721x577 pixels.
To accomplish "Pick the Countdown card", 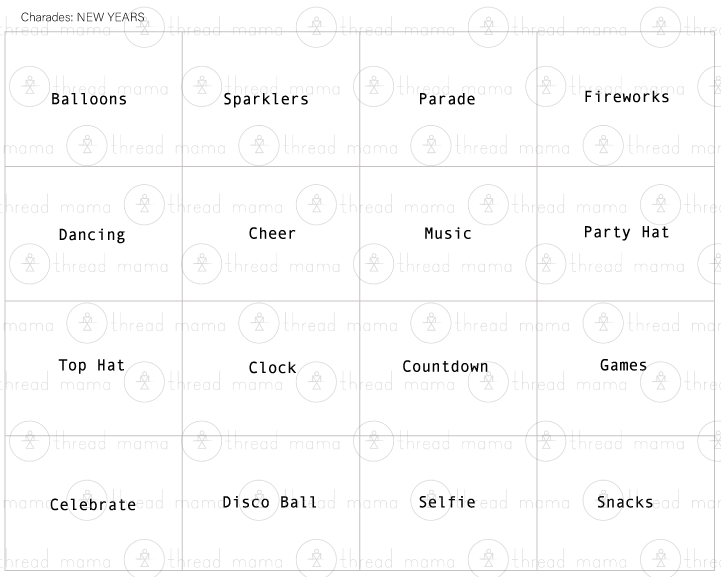I will coord(445,367).
